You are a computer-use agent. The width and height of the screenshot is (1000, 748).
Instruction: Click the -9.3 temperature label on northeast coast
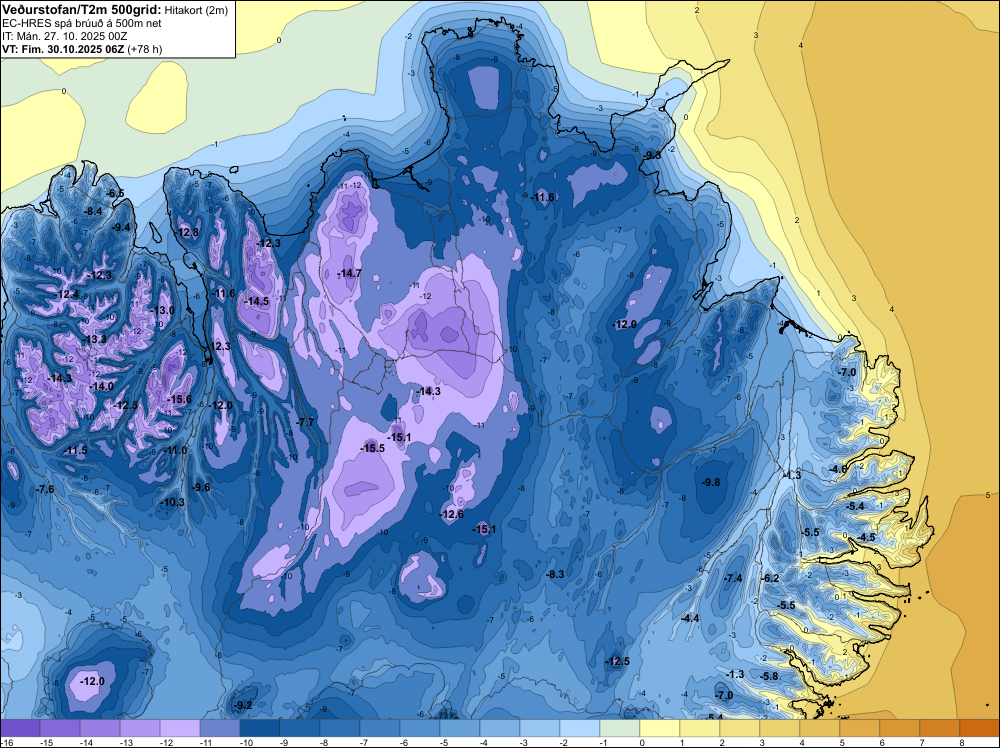pos(652,155)
